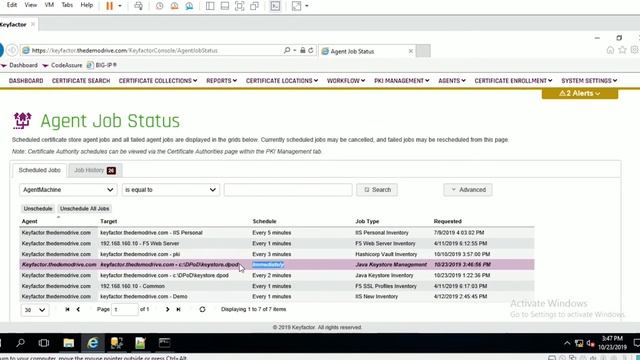The width and height of the screenshot is (640, 360).
Task: Open the stretch options dropdown arrow
Action: (x=307, y=6)
